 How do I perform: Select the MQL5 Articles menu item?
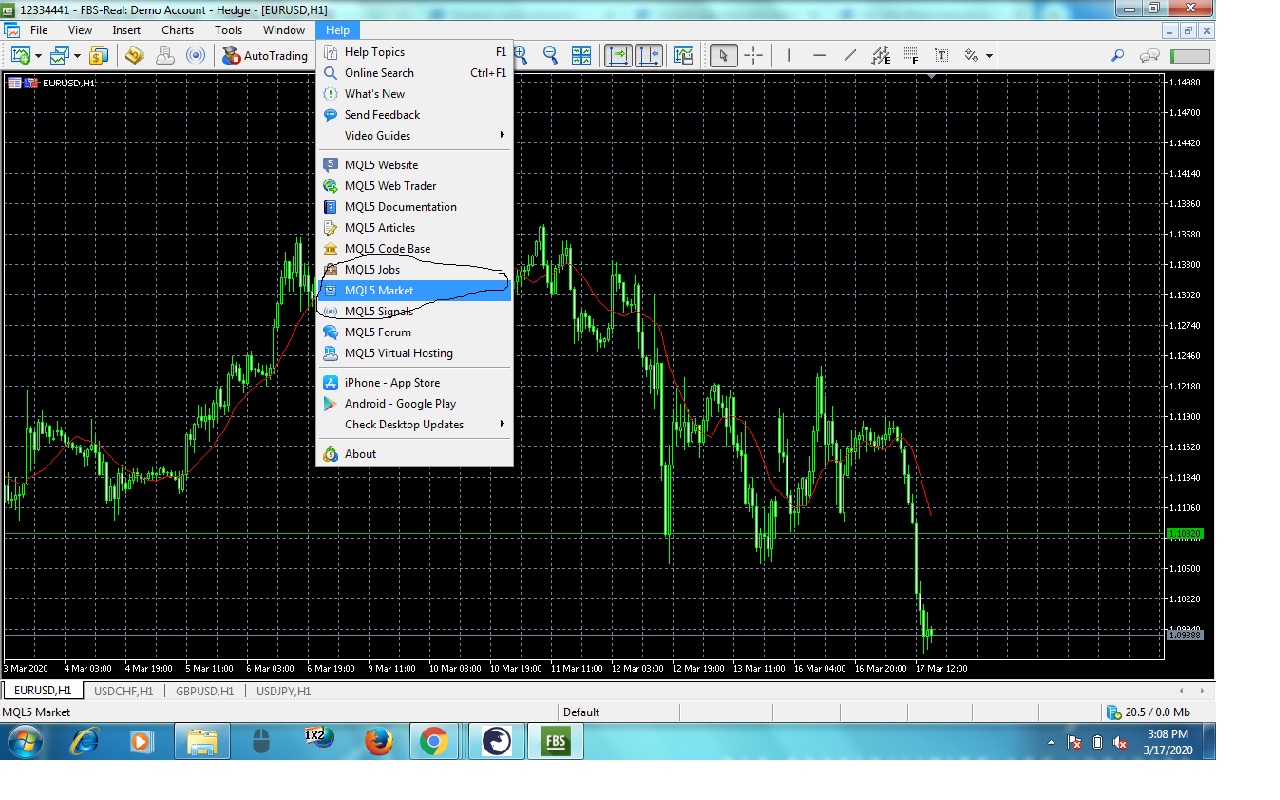coord(414,228)
